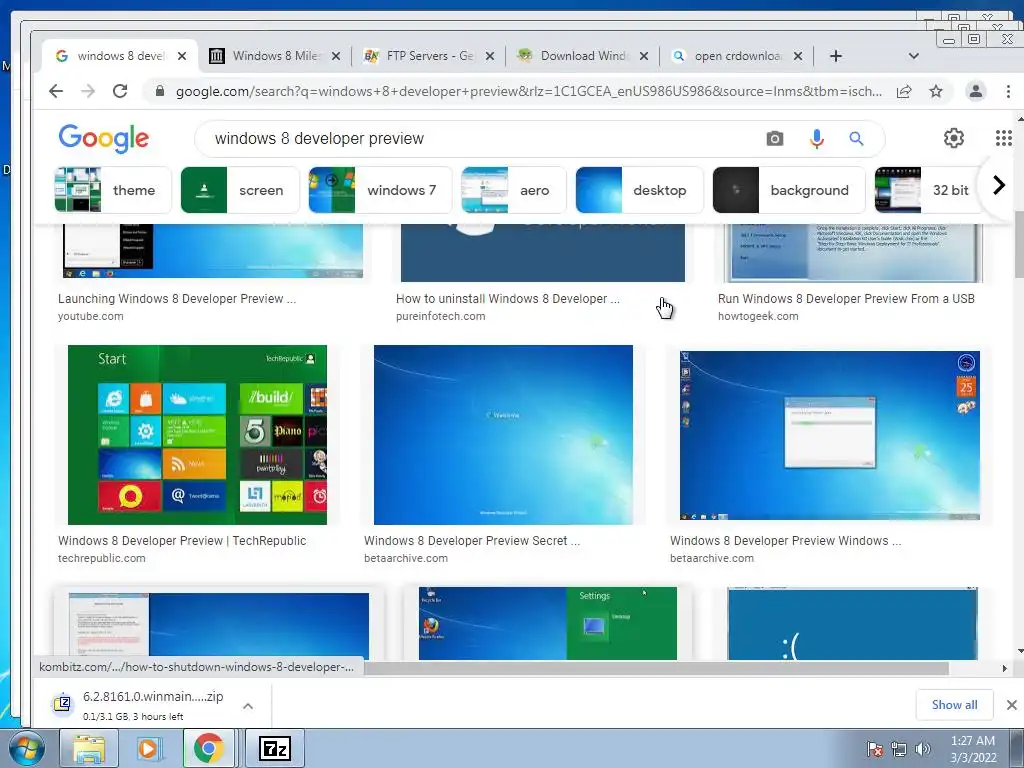This screenshot has width=1024, height=768.
Task: Open the Chrome three-dot menu
Action: (x=1008, y=91)
